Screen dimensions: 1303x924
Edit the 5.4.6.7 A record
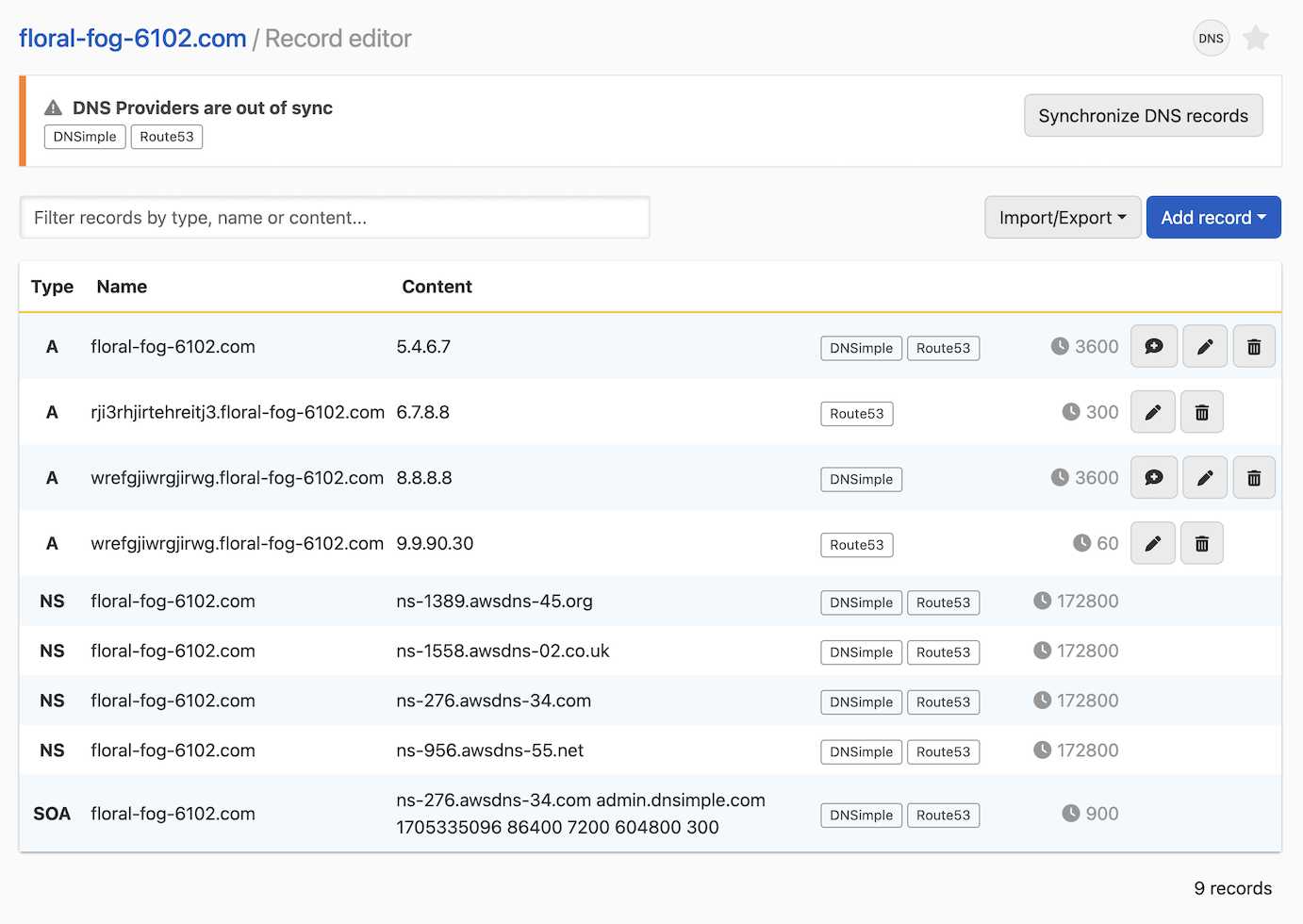[1205, 346]
